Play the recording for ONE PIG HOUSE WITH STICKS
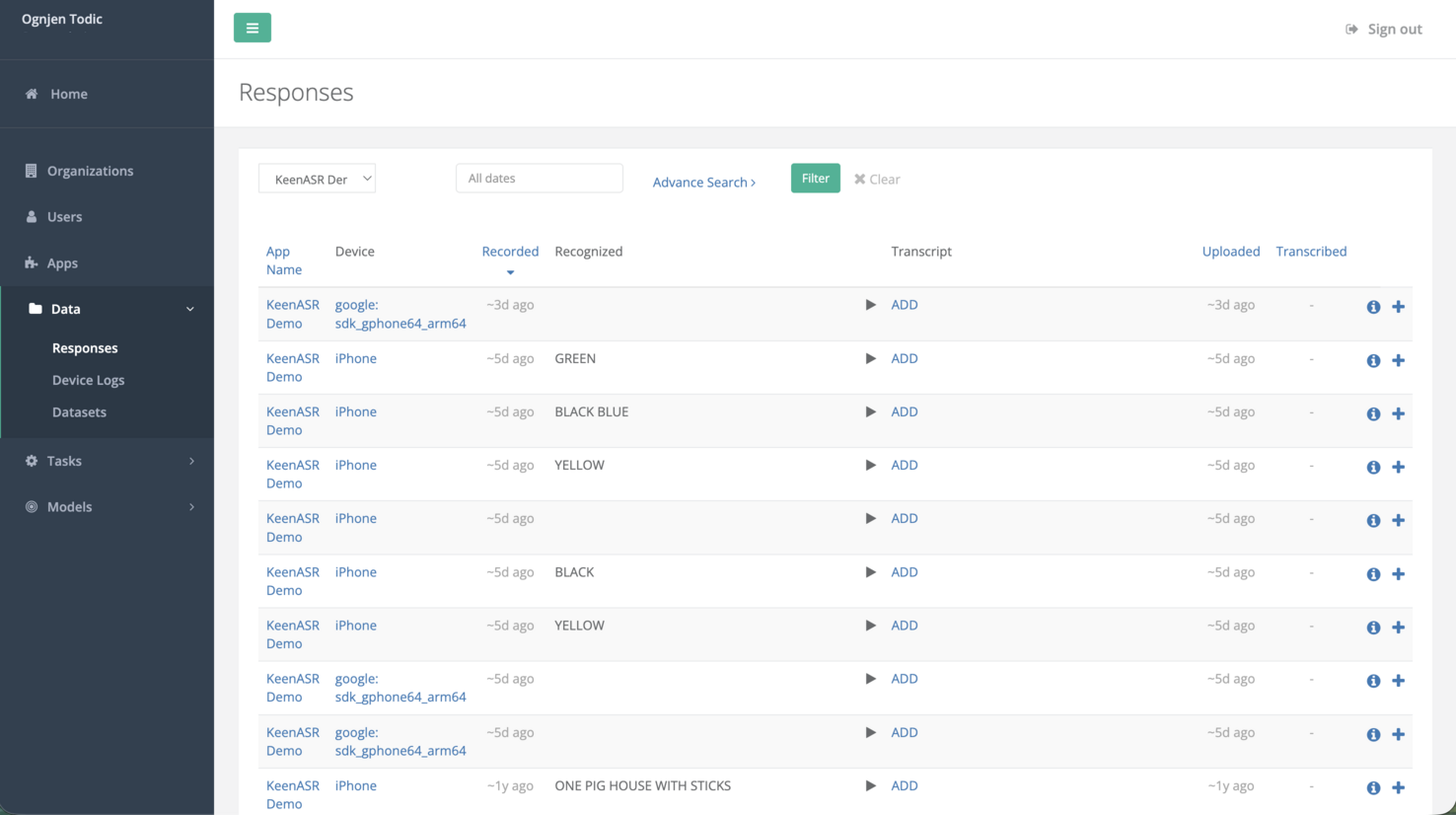Viewport: 1456px width, 815px height. point(871,787)
